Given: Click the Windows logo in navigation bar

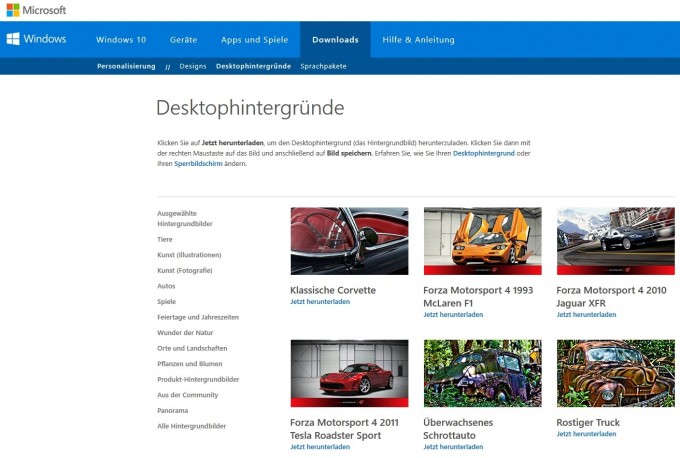Looking at the screenshot, I should (x=36, y=39).
